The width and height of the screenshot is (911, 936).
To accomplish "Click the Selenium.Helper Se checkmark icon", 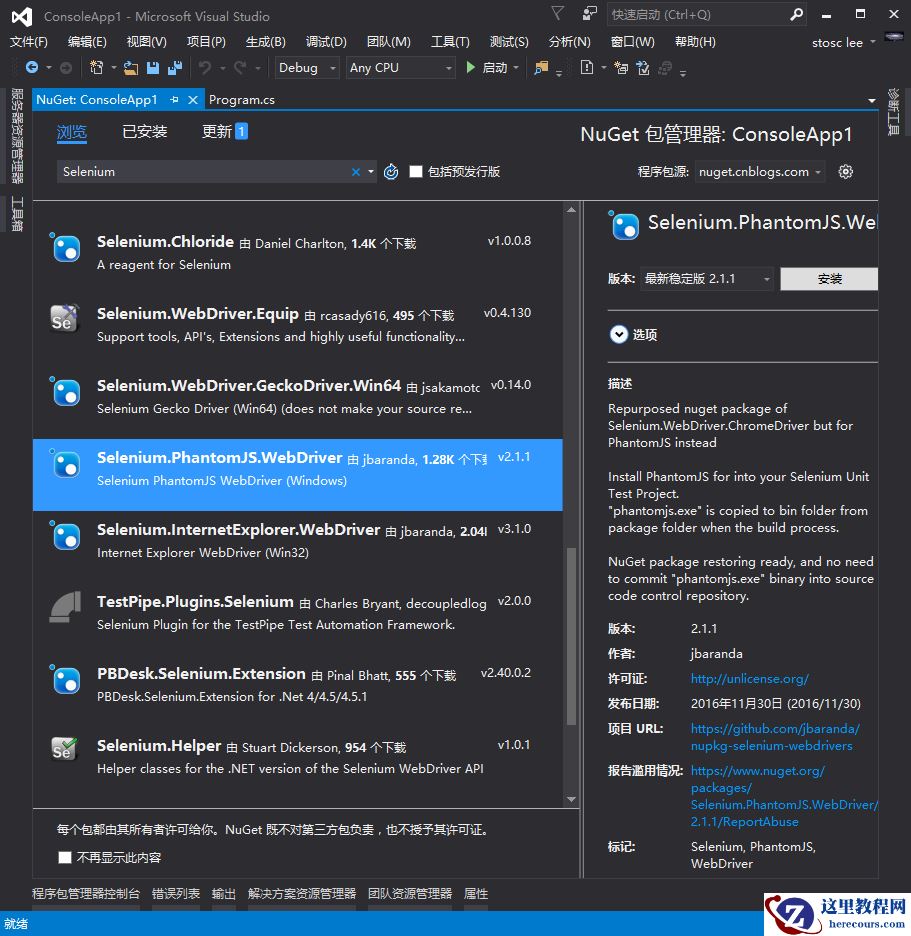I will click(x=64, y=749).
